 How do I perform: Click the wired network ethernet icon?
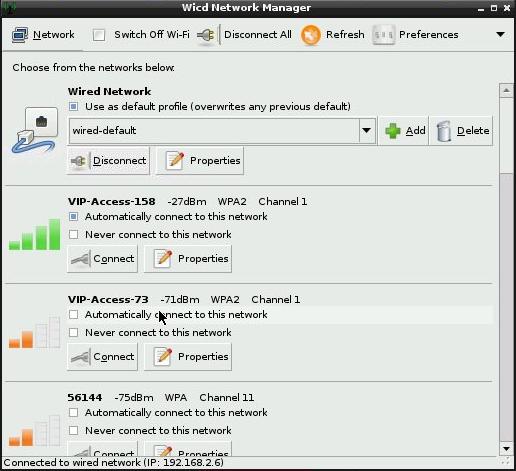(34, 131)
